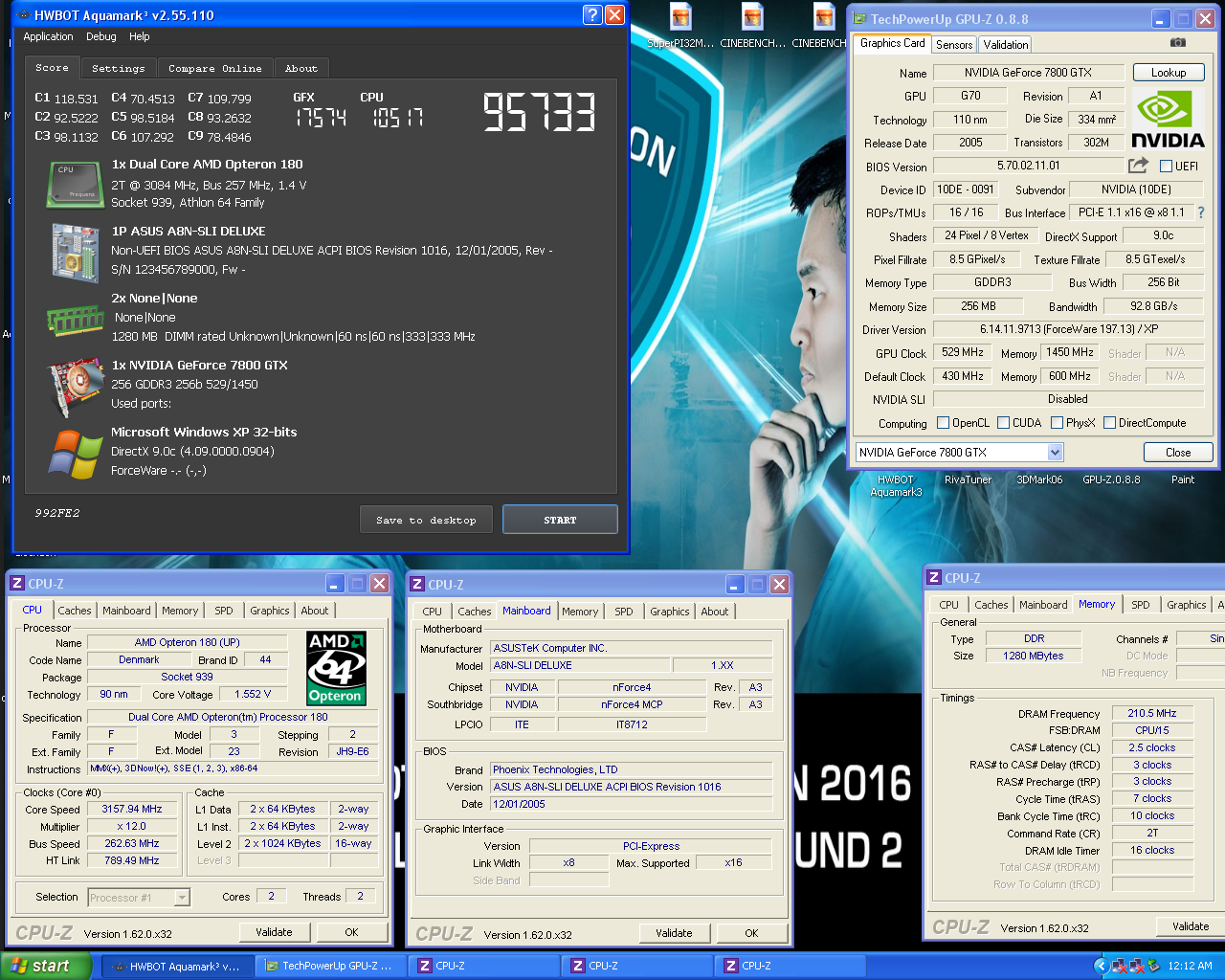Toggle the DirectCompute checkbox

click(x=1109, y=422)
